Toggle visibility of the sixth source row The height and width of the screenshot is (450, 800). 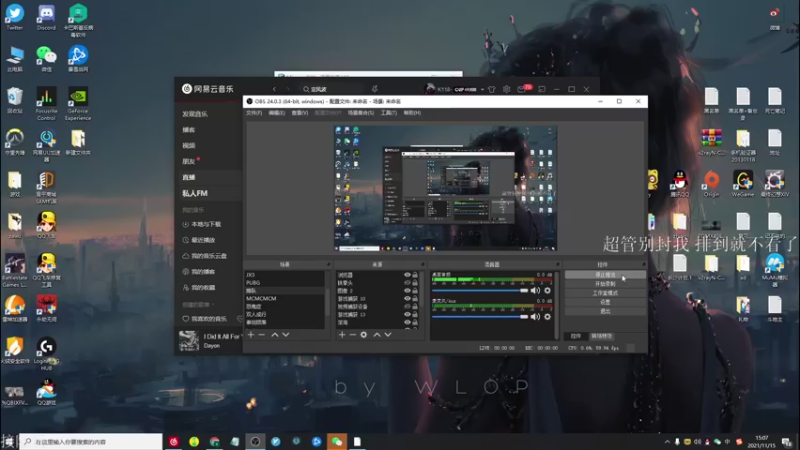point(407,314)
